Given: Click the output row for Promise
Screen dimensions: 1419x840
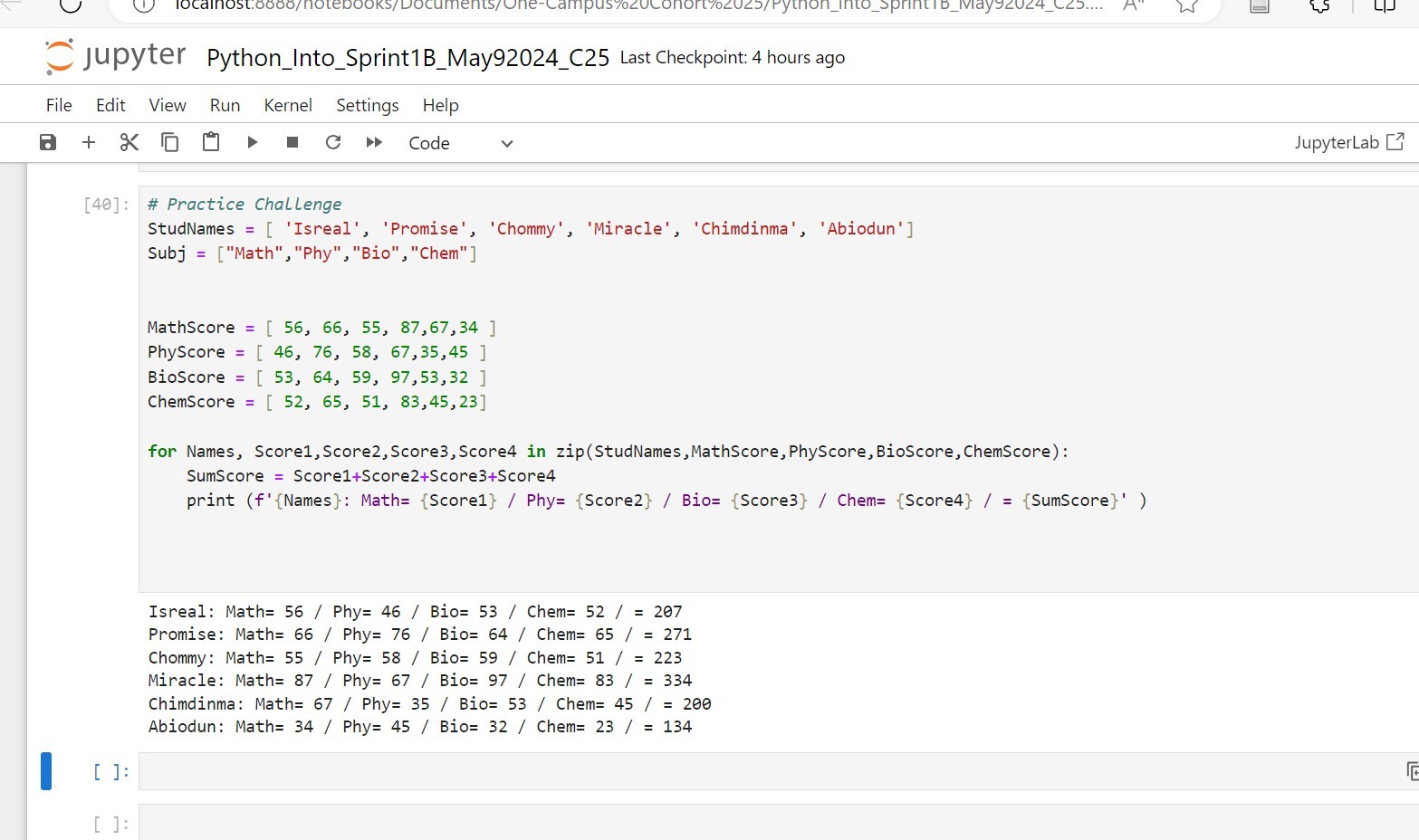Looking at the screenshot, I should pos(420,635).
